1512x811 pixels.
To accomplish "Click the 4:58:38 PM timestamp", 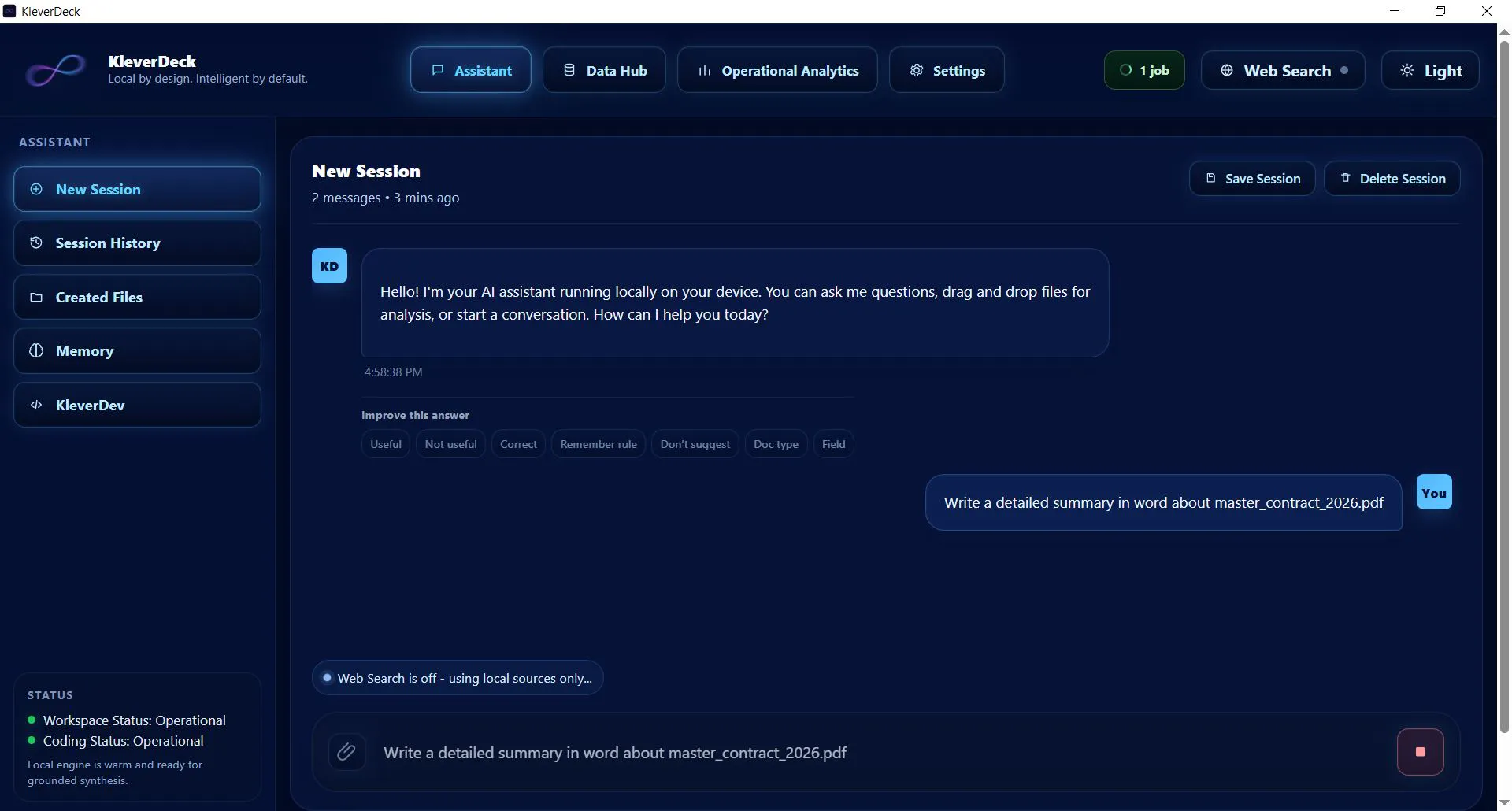I will coord(393,372).
